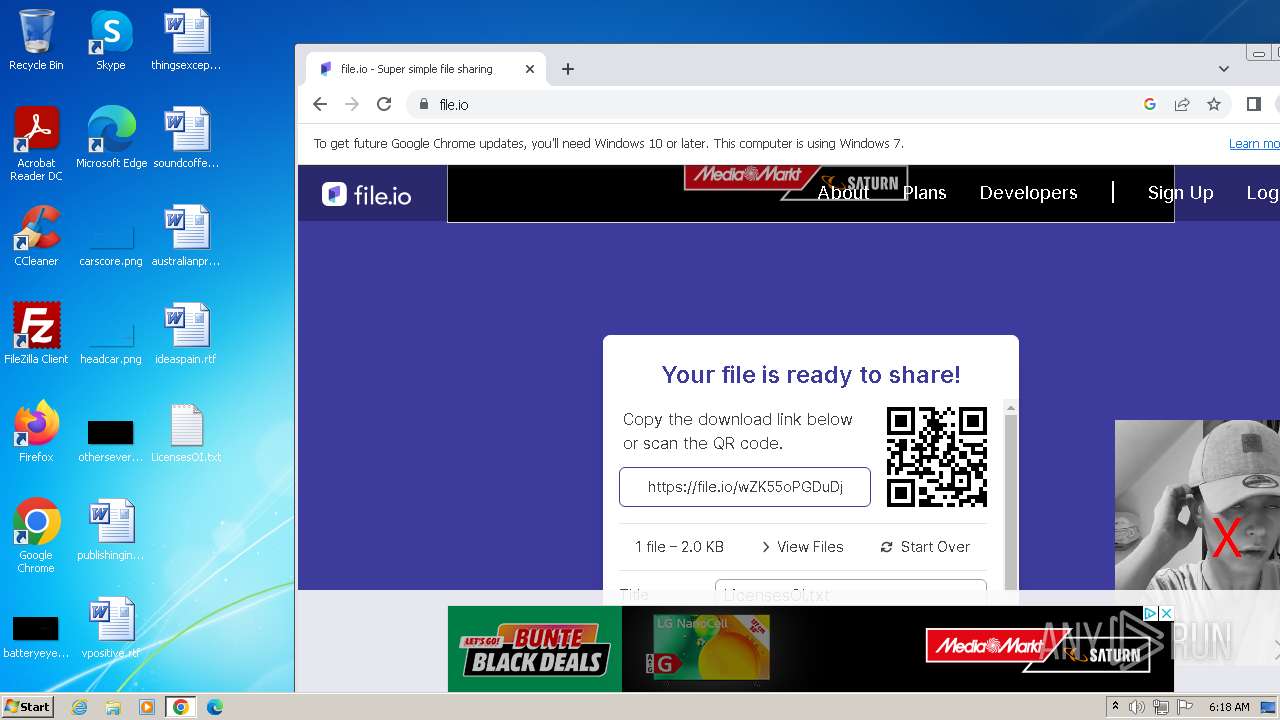This screenshot has height=720, width=1280.
Task: Show hidden system tray icons
Action: pyautogui.click(x=1115, y=707)
